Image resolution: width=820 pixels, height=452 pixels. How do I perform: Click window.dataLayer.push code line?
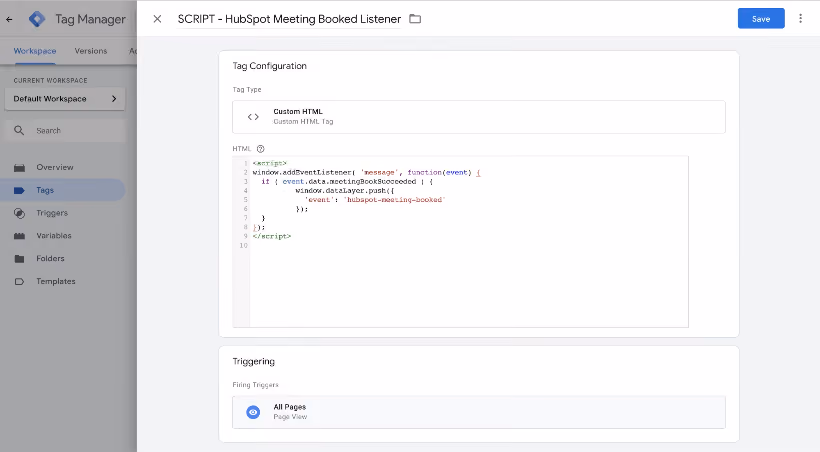pyautogui.click(x=345, y=190)
